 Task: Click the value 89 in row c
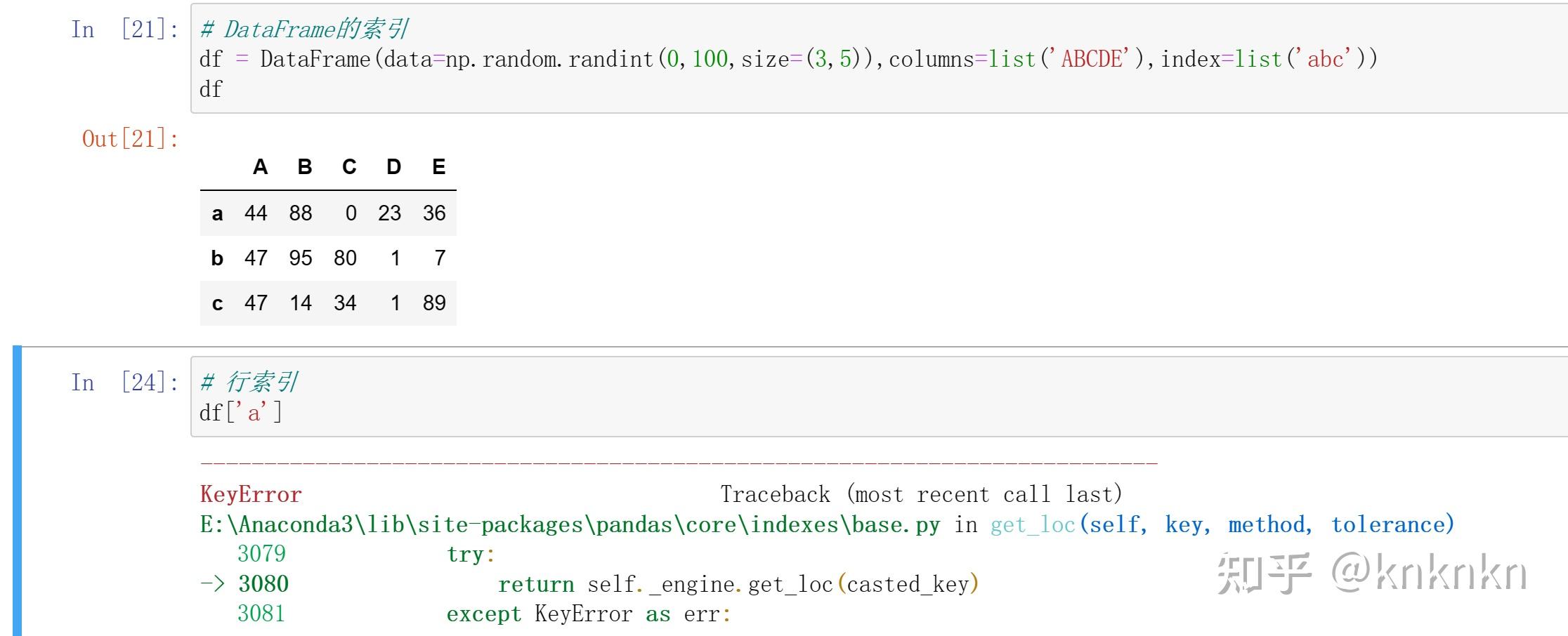click(434, 303)
